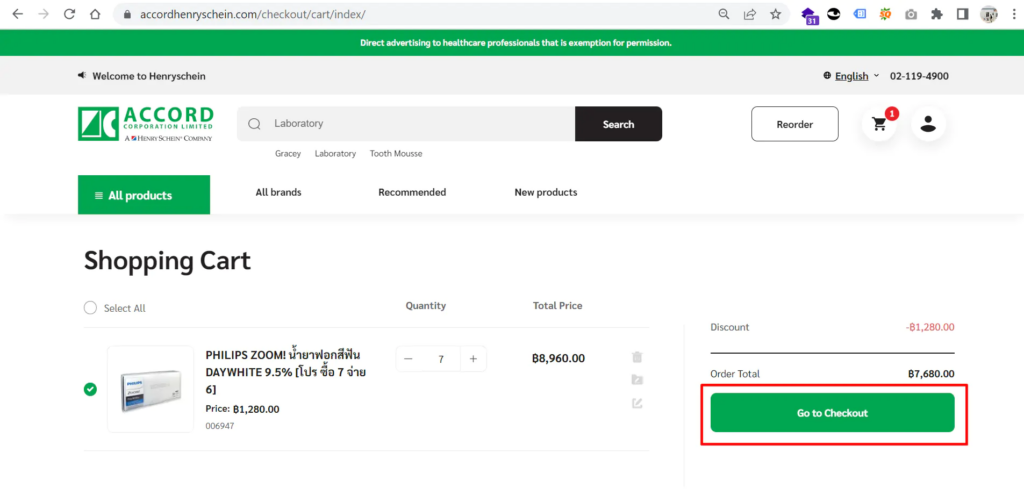Open the Chrome extensions puzzle icon
1024x502 pixels.
click(936, 14)
